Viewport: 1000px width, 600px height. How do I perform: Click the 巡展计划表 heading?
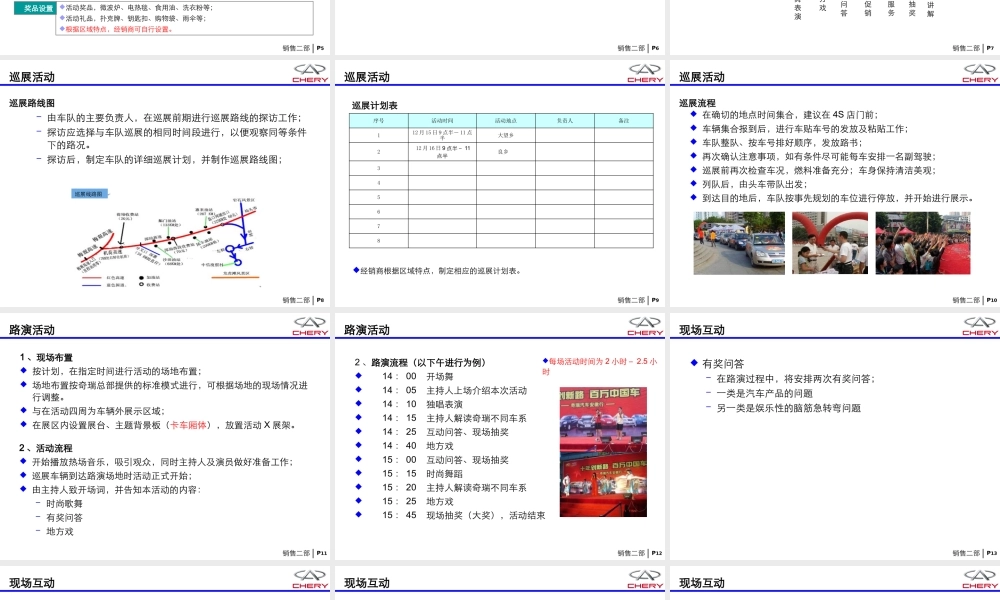[375, 105]
